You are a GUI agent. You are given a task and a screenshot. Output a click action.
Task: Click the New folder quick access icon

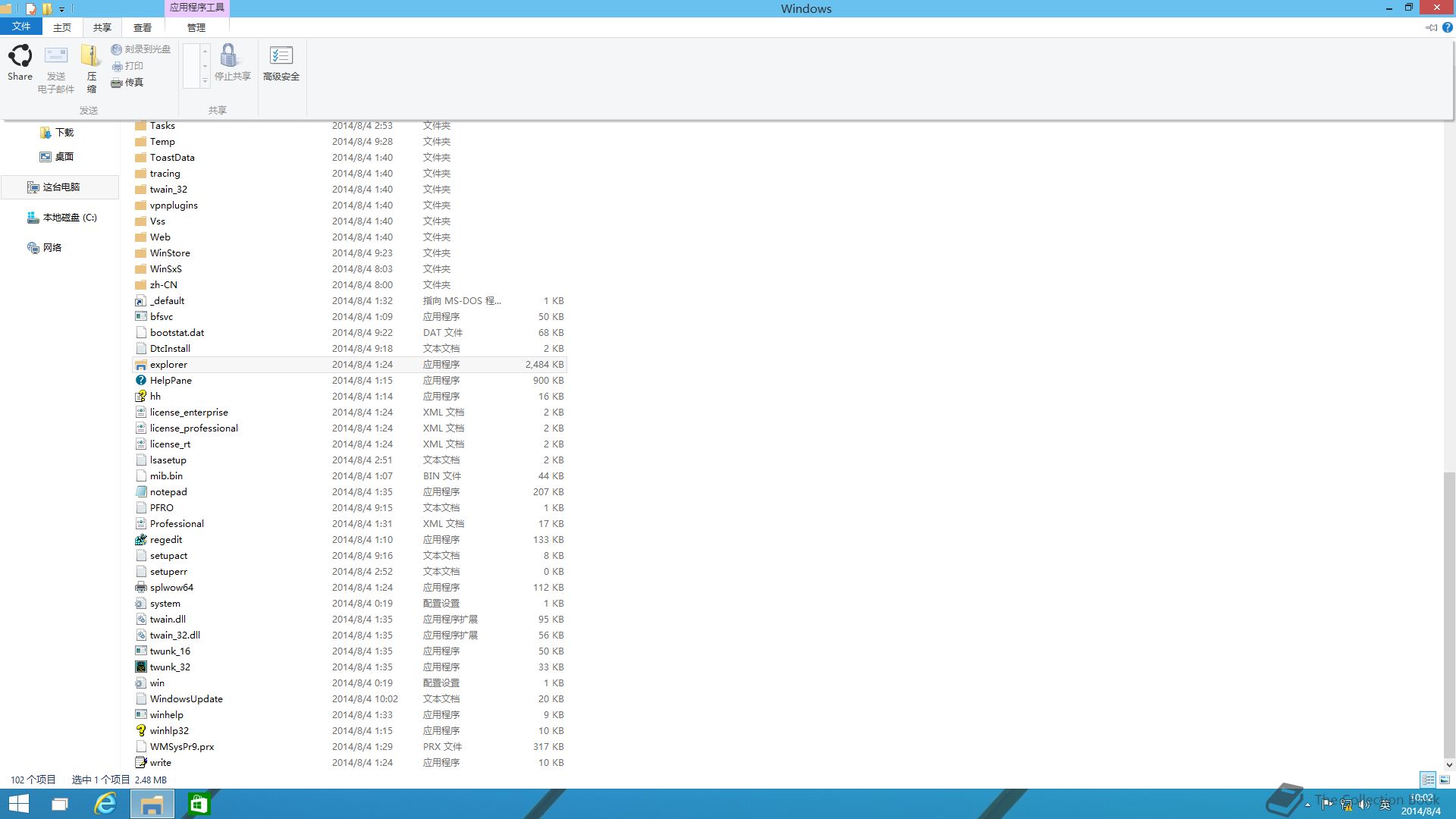click(x=47, y=9)
